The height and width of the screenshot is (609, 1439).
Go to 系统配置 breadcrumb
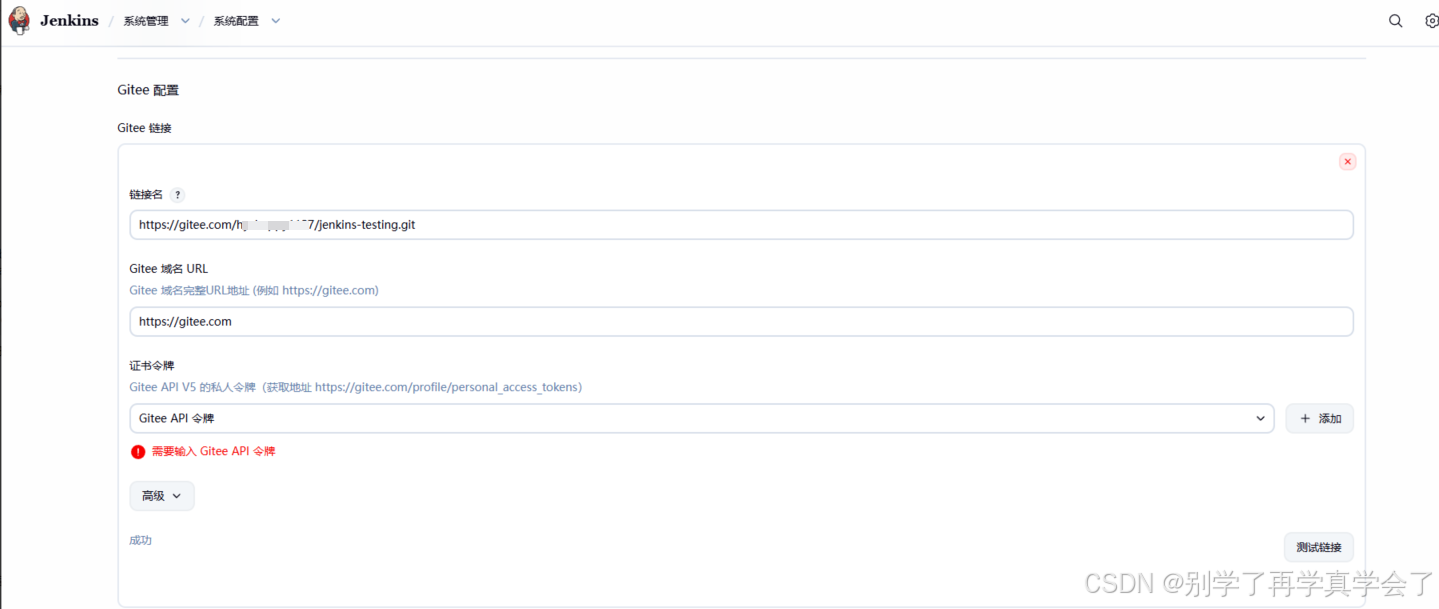(236, 21)
